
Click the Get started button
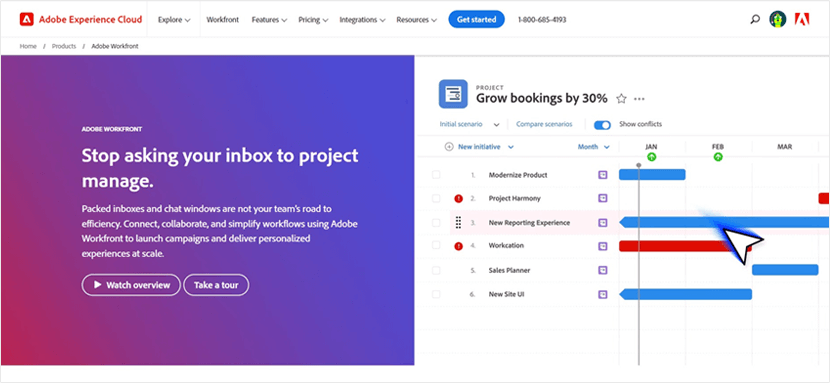pos(476,20)
